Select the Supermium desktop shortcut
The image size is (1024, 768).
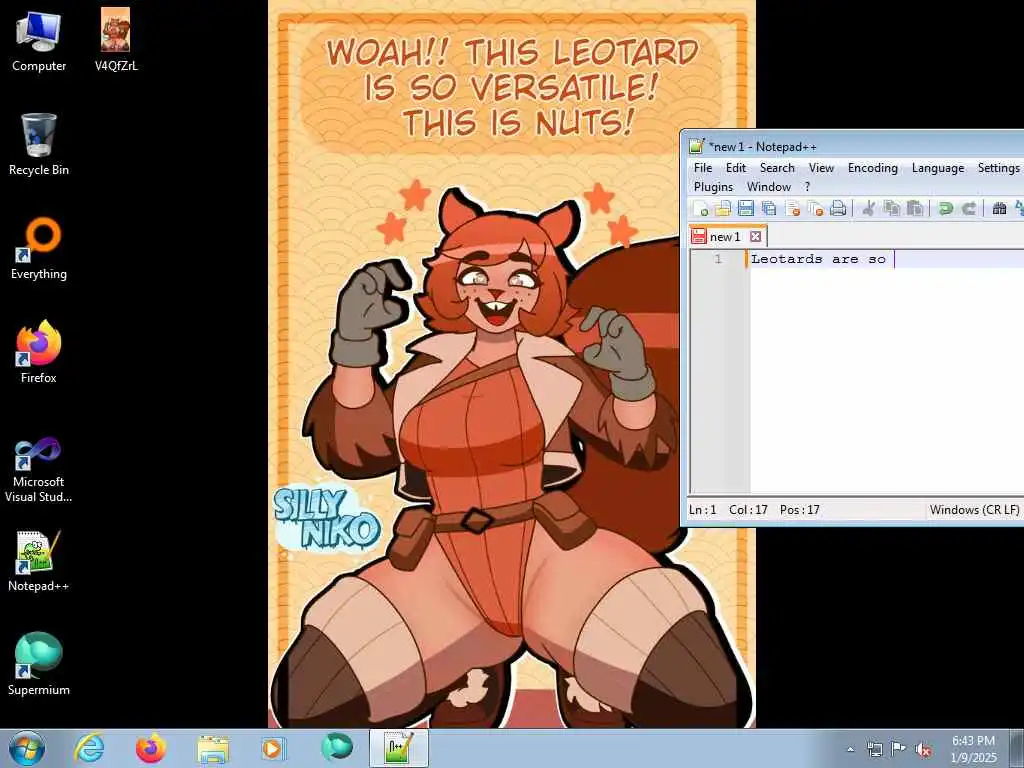(x=39, y=665)
